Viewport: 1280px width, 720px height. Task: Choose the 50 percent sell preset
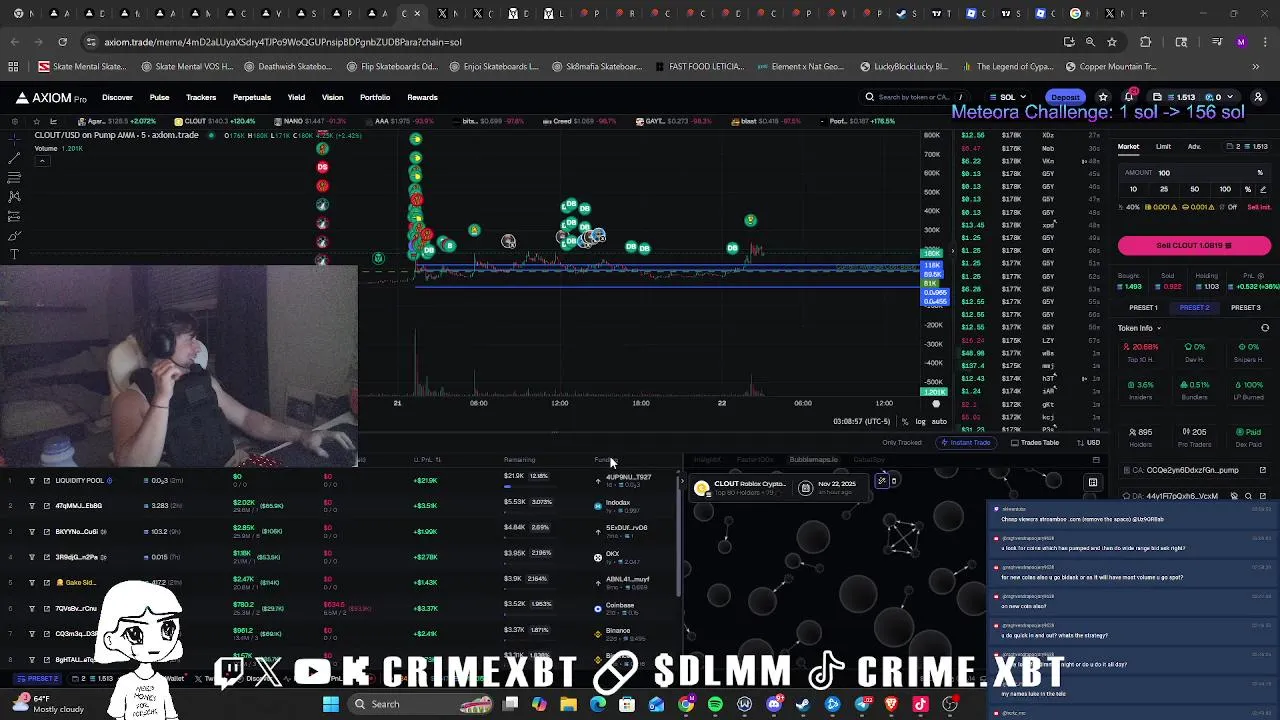1194,189
